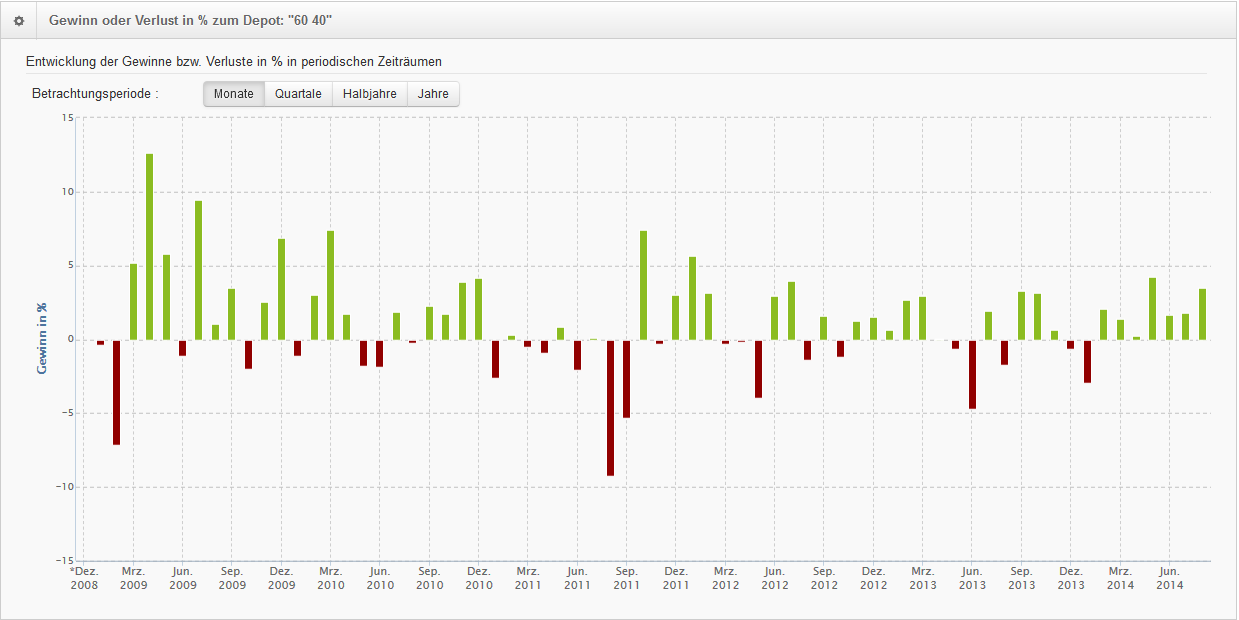This screenshot has width=1239, height=620.
Task: Click the '−10' y-axis value
Action: click(66, 487)
